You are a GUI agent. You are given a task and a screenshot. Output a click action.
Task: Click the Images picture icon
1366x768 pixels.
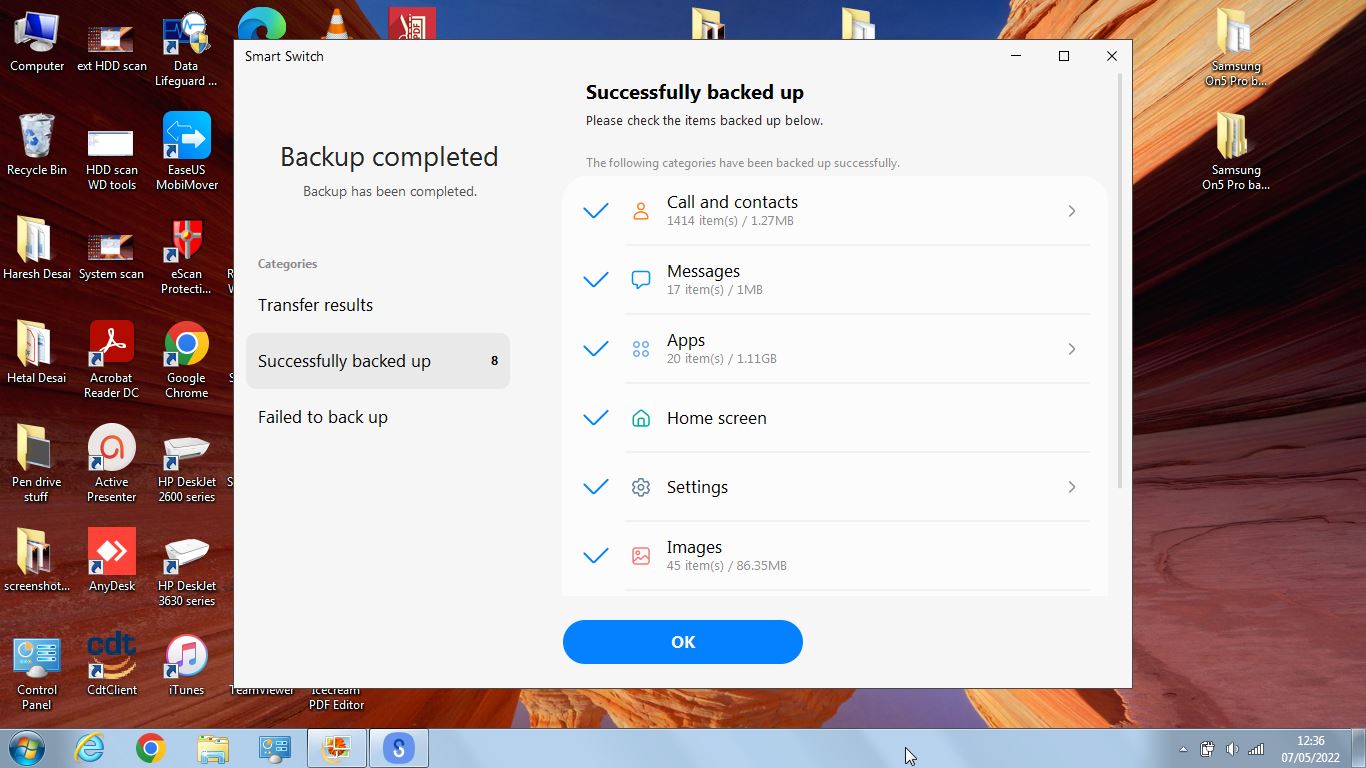[641, 556]
